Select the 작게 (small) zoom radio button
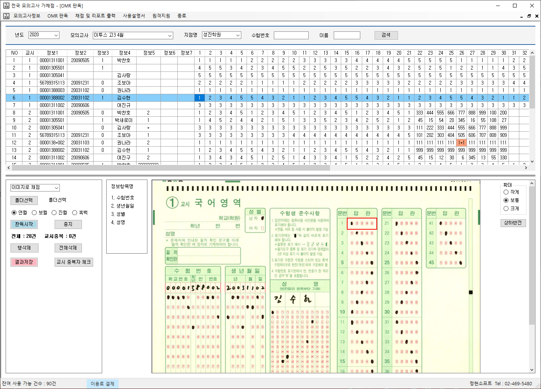541x389 pixels. 506,192
